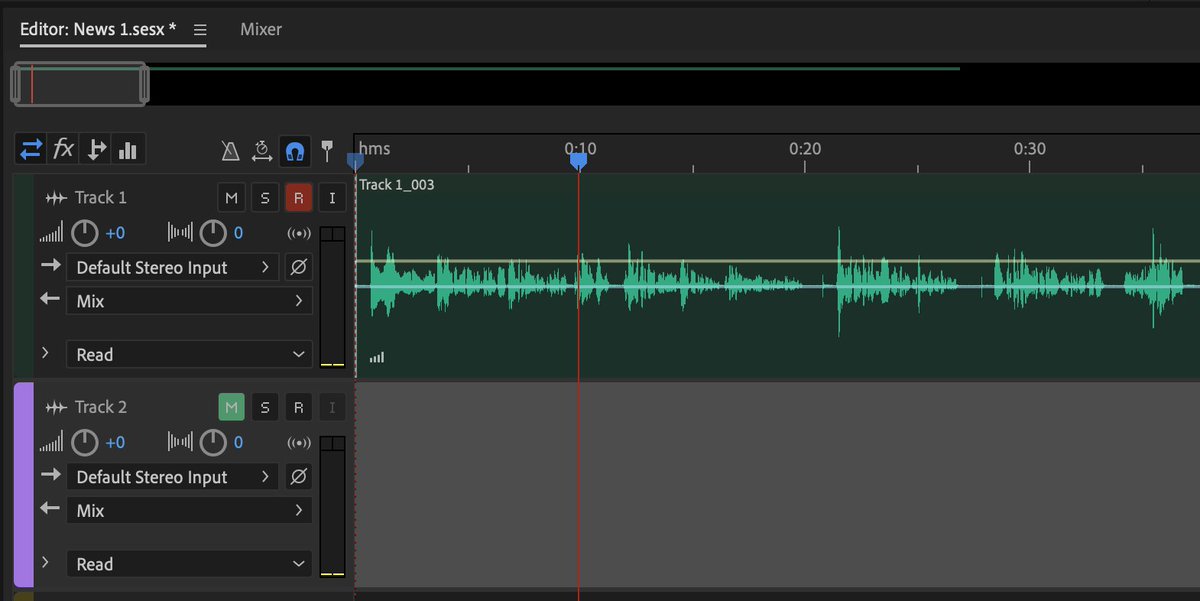Click the hms time format label
1200x601 pixels.
pos(375,148)
